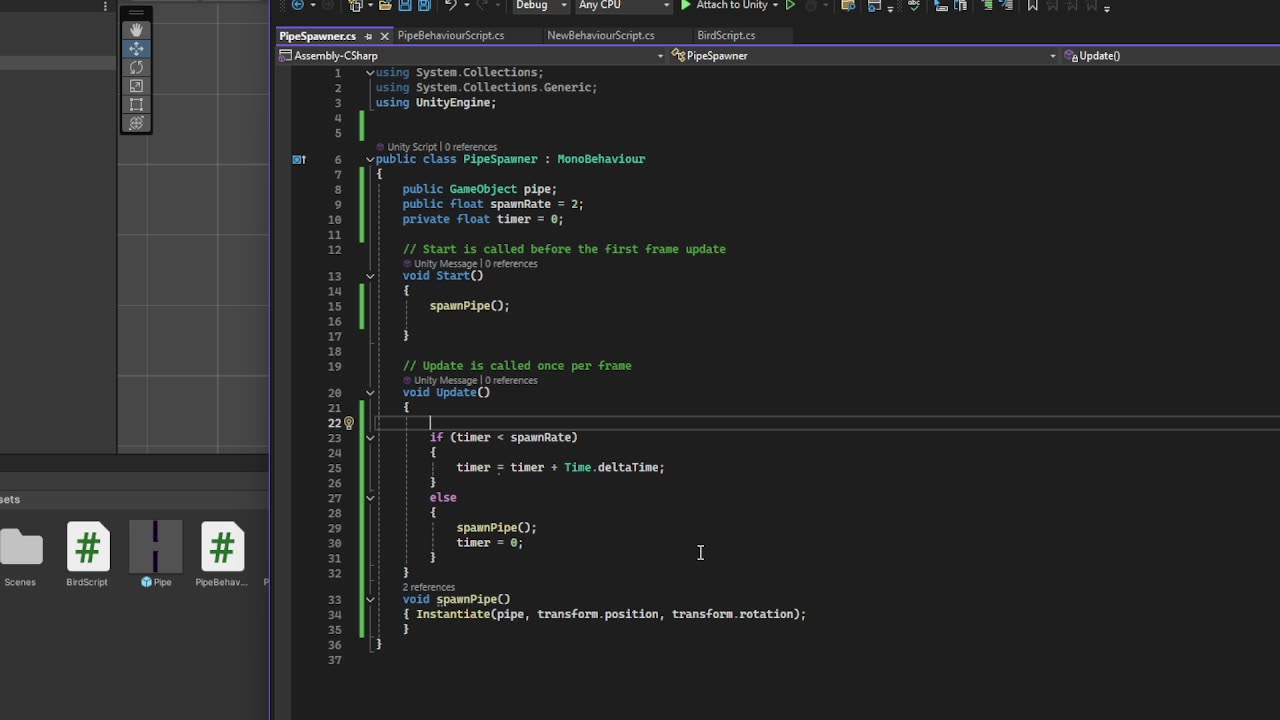
Task: Click '0 references' link above Update method
Action: pyautogui.click(x=511, y=381)
